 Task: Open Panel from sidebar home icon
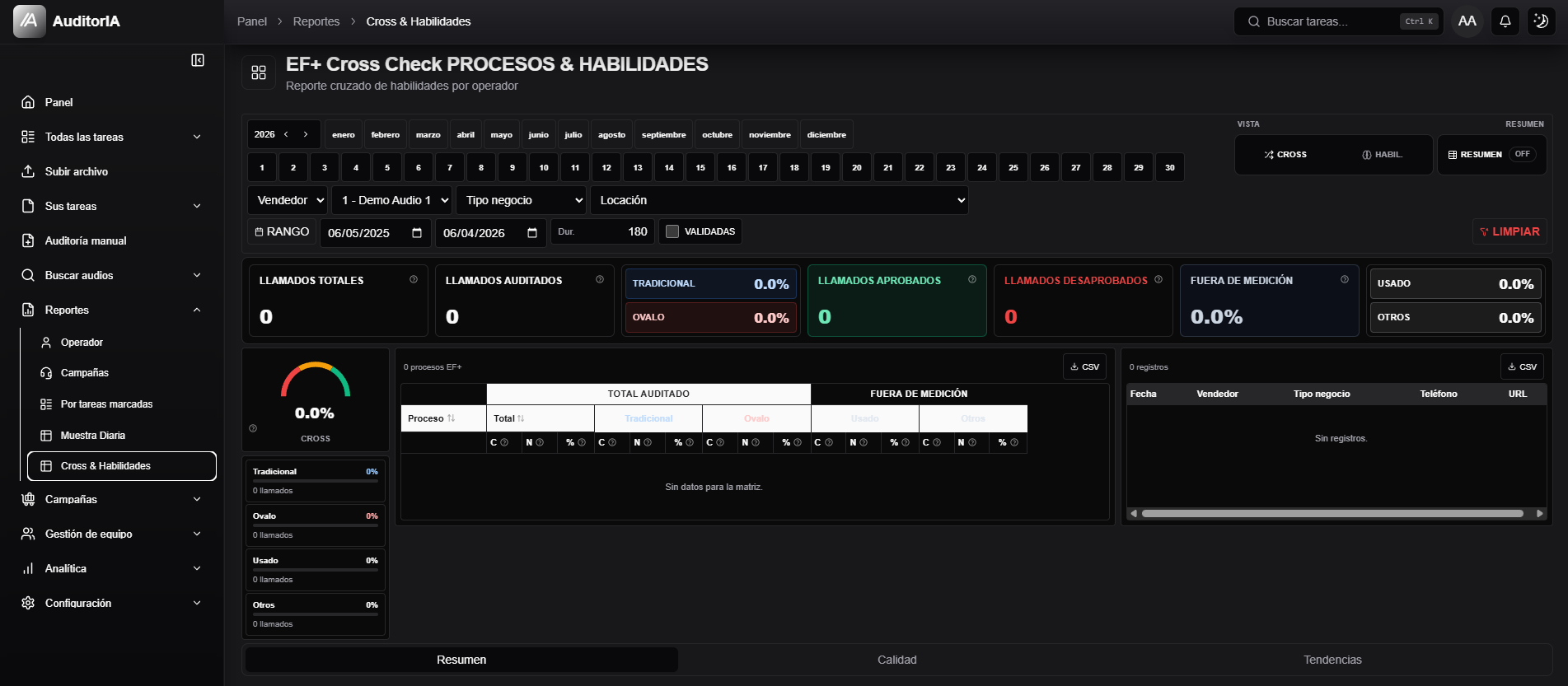28,102
